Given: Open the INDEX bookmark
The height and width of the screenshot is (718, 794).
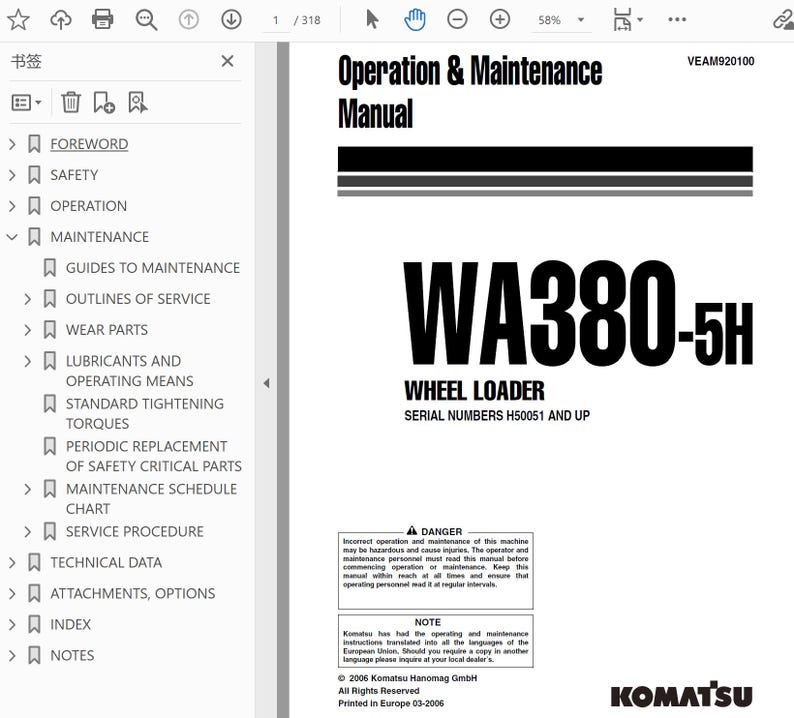Looking at the screenshot, I should click(x=70, y=624).
